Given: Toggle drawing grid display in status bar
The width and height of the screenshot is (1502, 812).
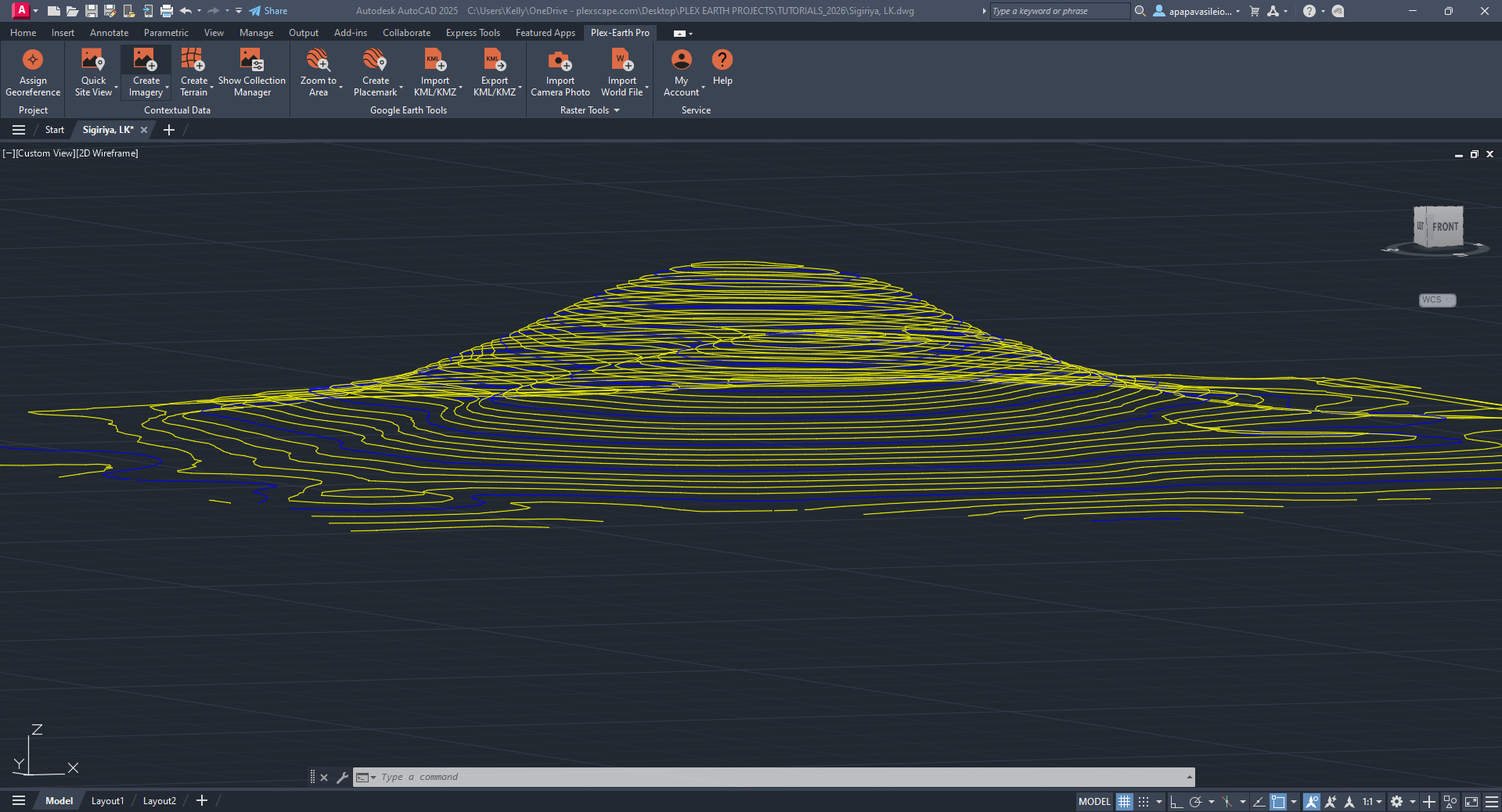Looking at the screenshot, I should 1125,802.
